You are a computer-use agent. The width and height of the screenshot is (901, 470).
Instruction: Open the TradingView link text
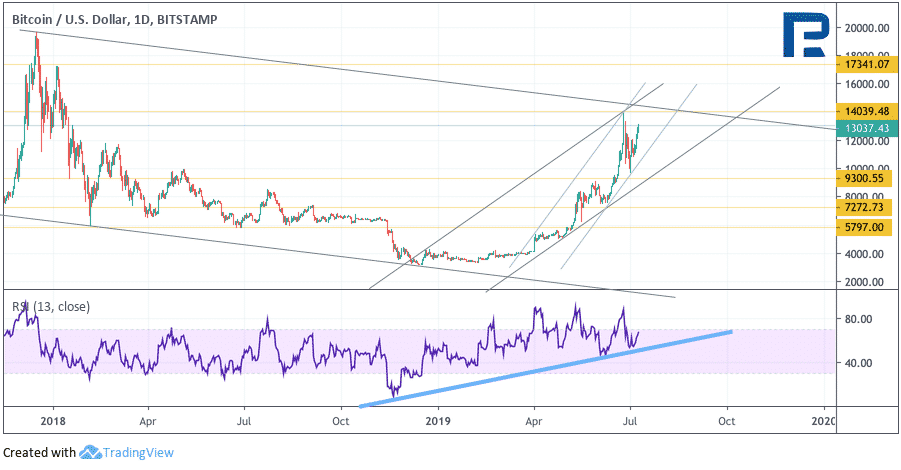[138, 453]
